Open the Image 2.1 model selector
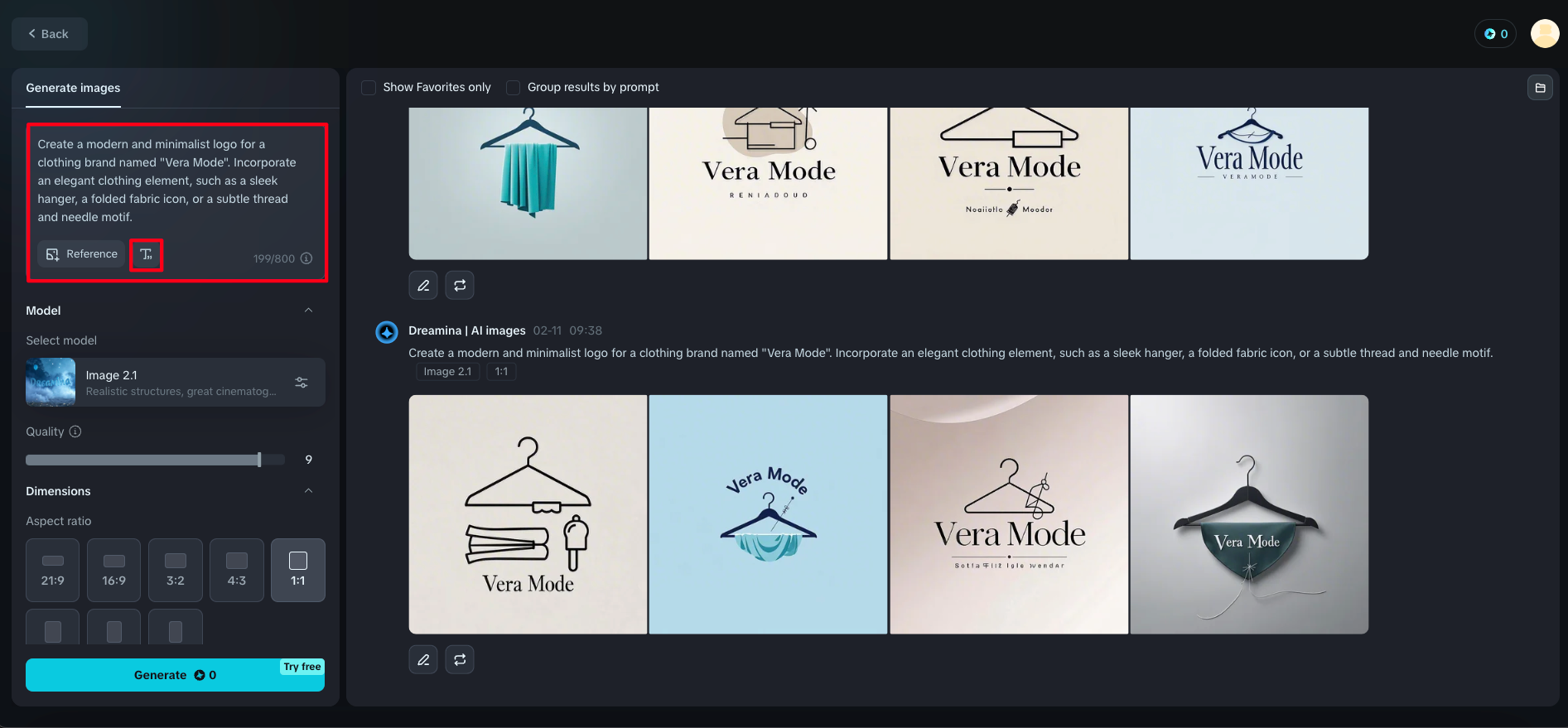This screenshot has width=1568, height=728. (x=176, y=382)
